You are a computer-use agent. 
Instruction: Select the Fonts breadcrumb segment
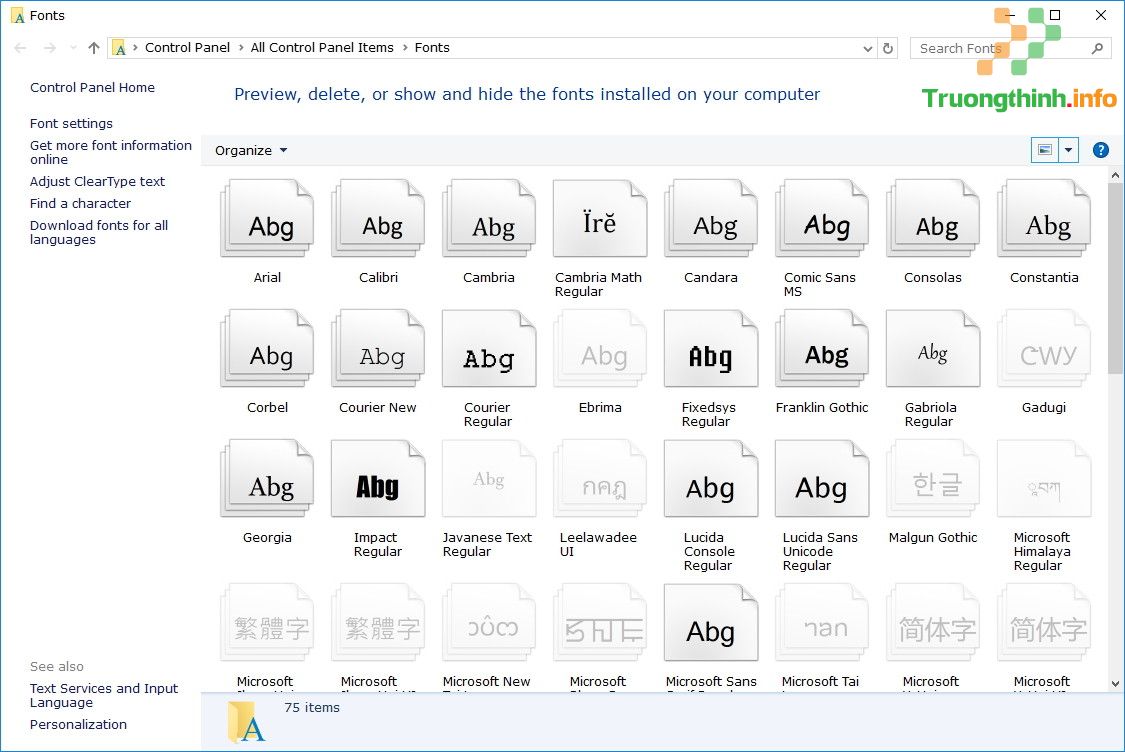pyautogui.click(x=432, y=47)
